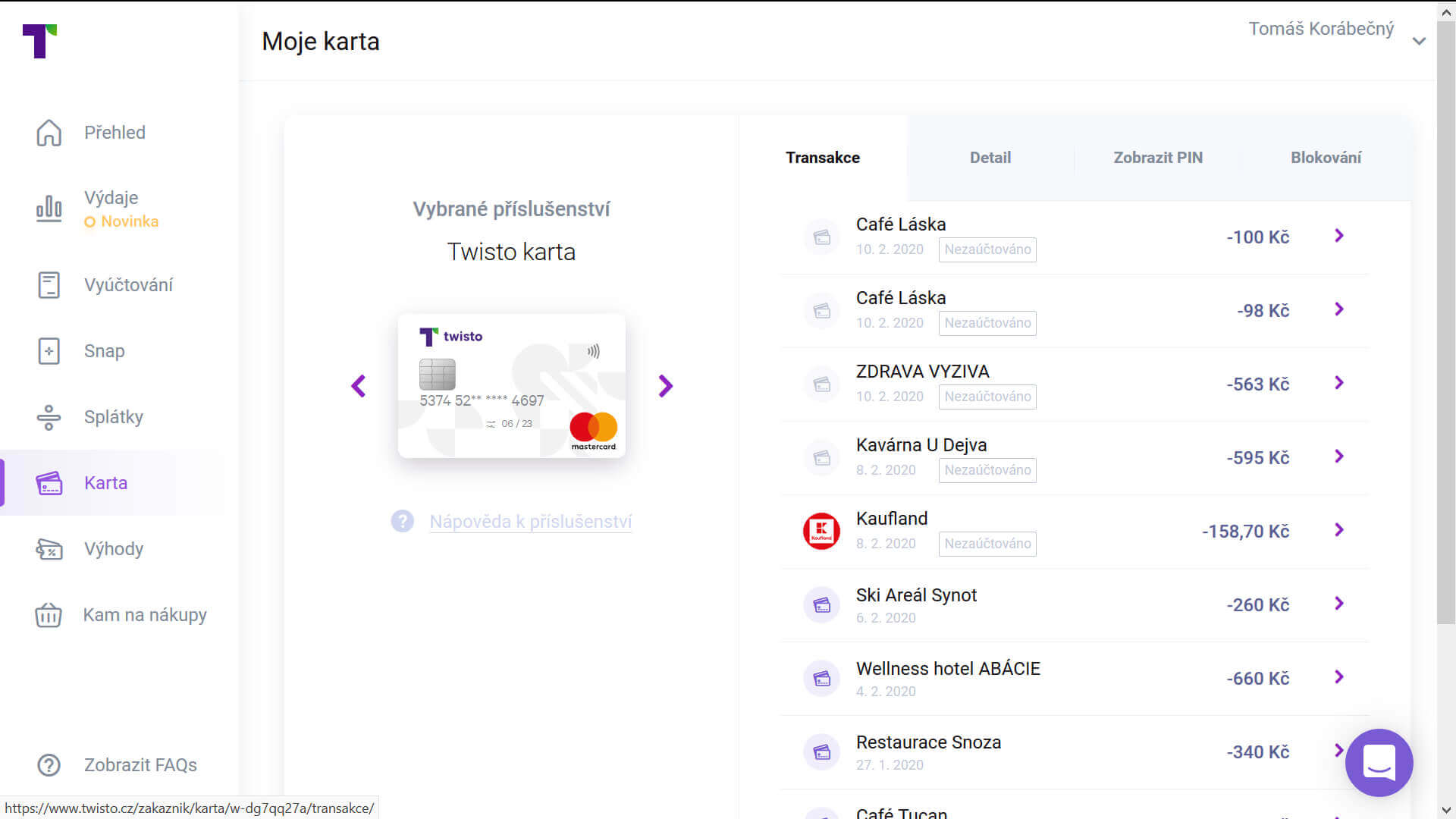Click the Kaufland merchant logo
The image size is (1456, 819).
pyautogui.click(x=821, y=531)
